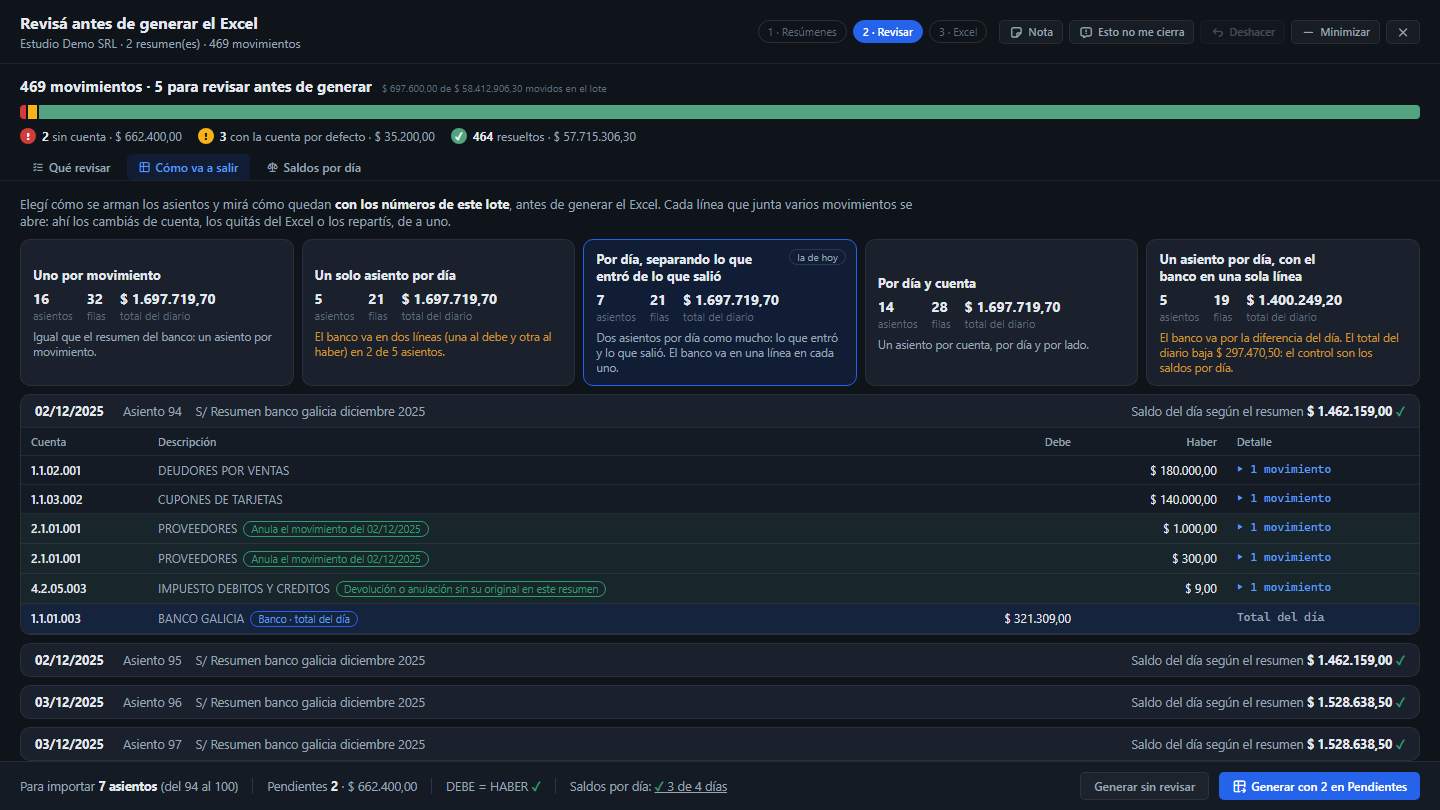The image size is (1440, 810).
Task: Collapse the Asiento 94 header
Action: [x=720, y=411]
